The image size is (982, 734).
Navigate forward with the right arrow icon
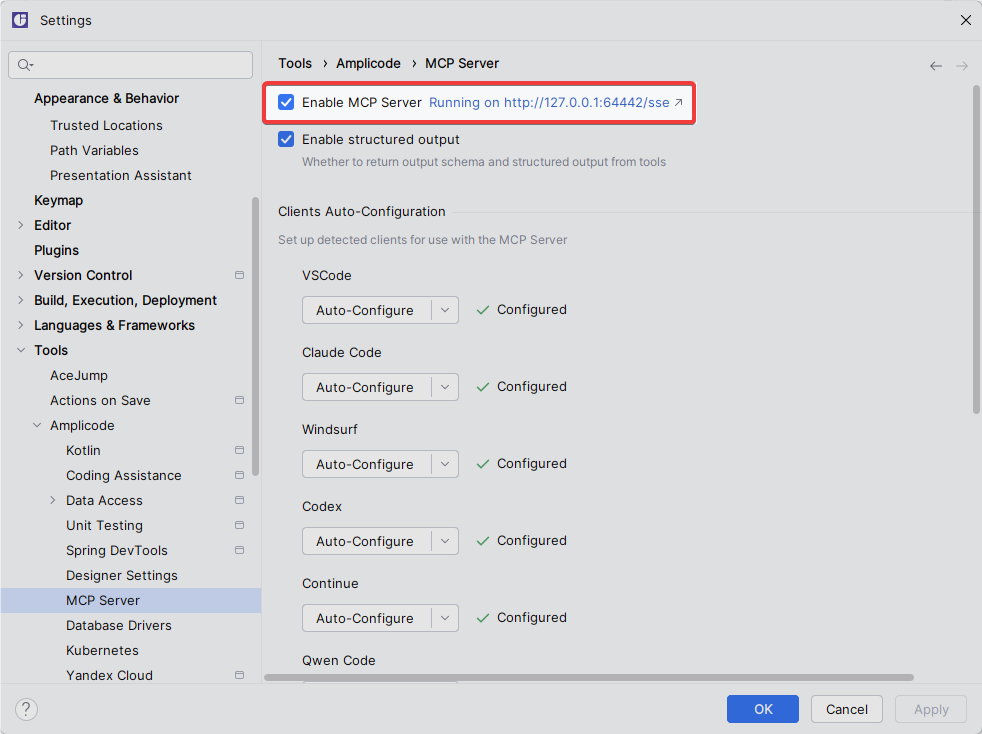(962, 66)
